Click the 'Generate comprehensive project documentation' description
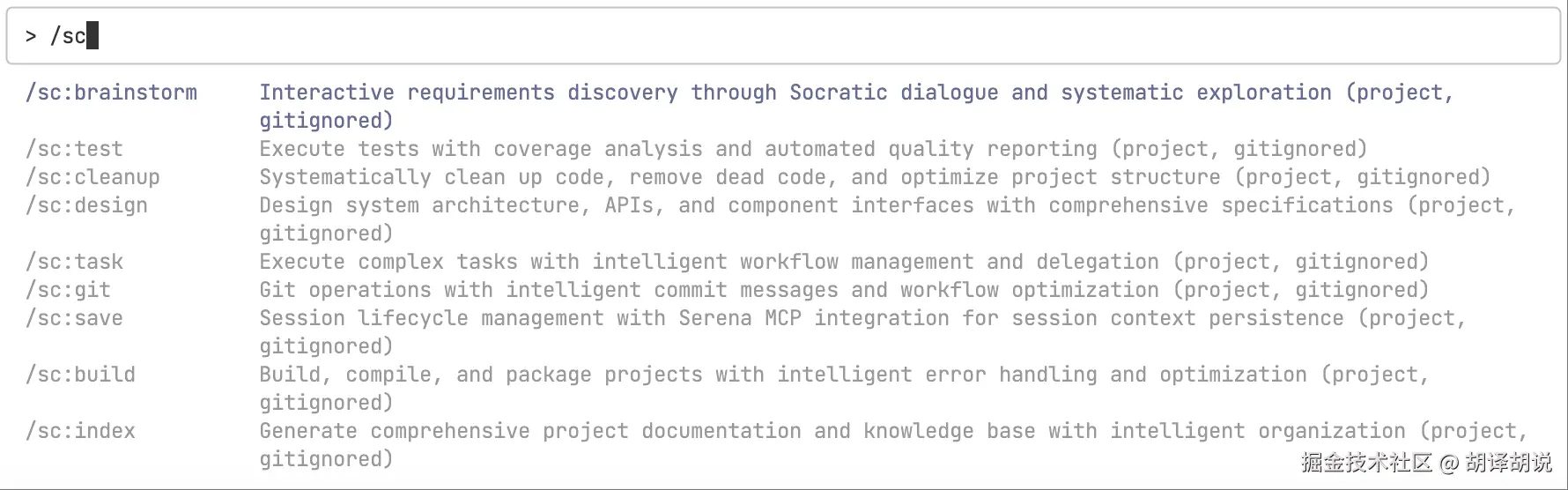The height and width of the screenshot is (490, 1568). [892, 431]
